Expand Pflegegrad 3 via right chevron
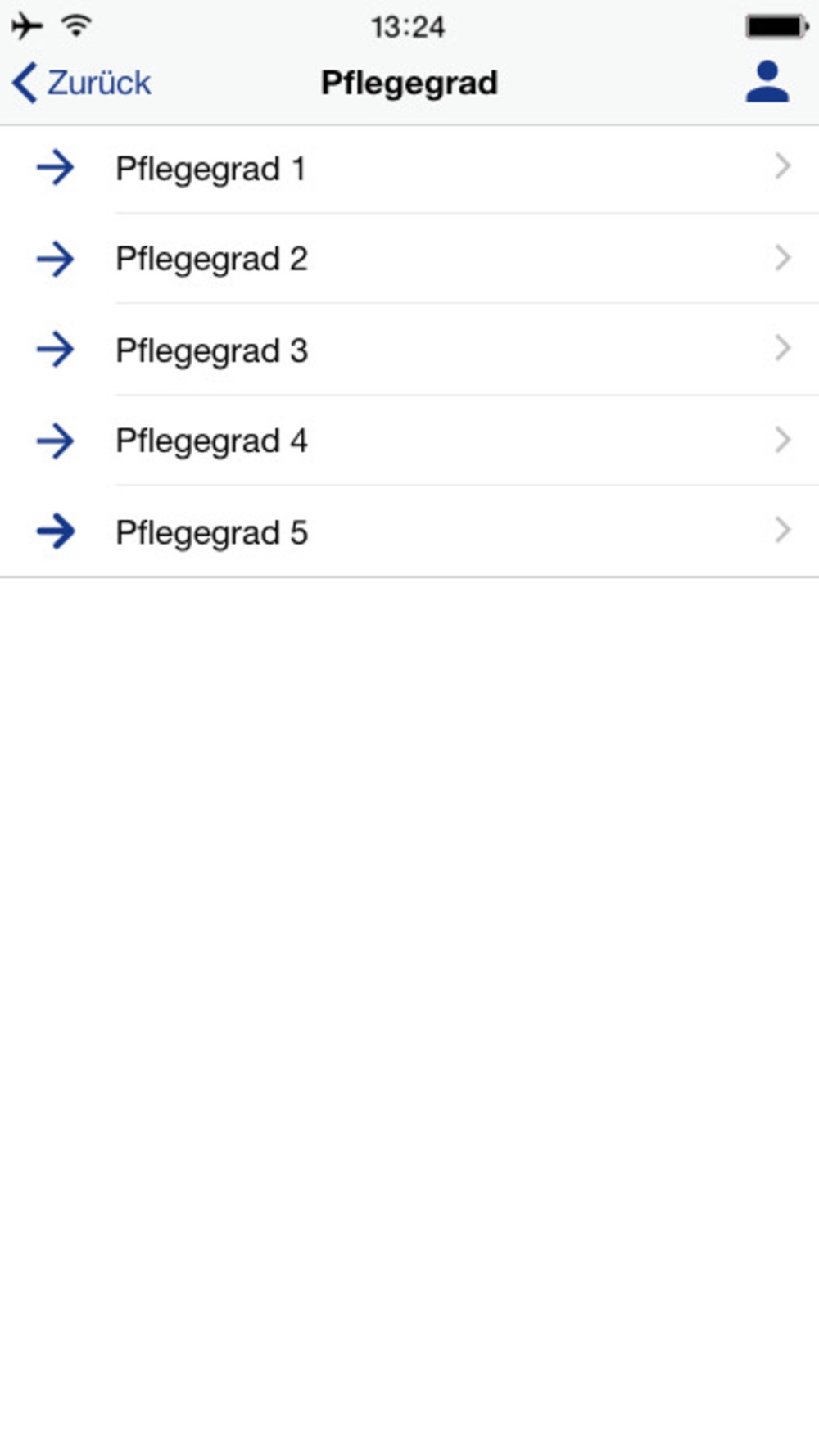The image size is (819, 1456). (x=782, y=349)
